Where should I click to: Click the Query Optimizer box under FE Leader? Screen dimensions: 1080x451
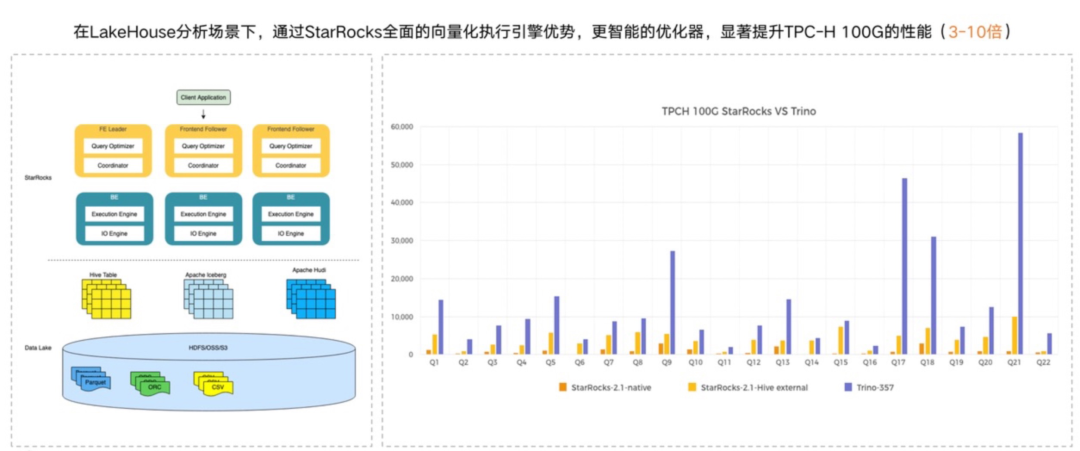(x=115, y=146)
